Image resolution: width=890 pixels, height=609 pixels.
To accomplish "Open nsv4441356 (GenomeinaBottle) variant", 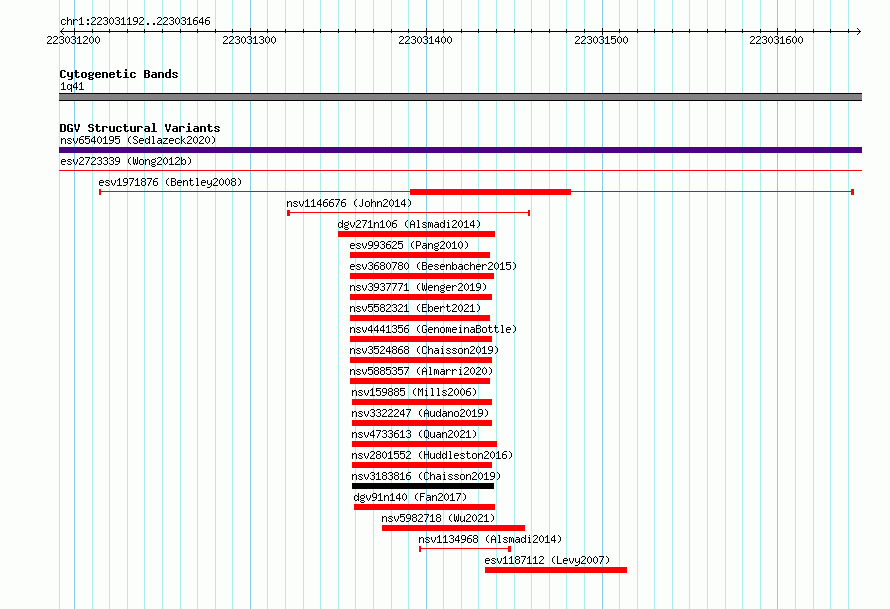I will (433, 329).
